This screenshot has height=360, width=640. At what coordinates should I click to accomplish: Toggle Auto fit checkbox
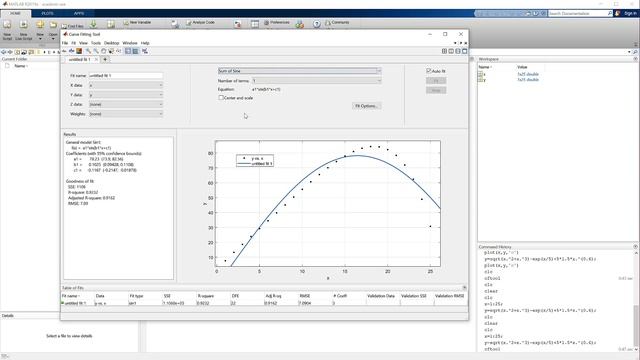pos(429,71)
